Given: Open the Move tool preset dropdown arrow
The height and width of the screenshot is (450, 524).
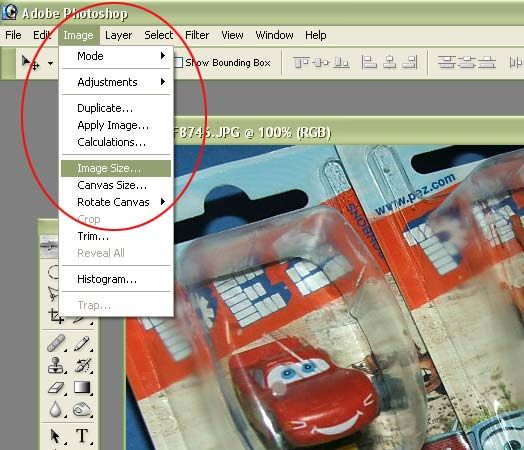Looking at the screenshot, I should 50,63.
